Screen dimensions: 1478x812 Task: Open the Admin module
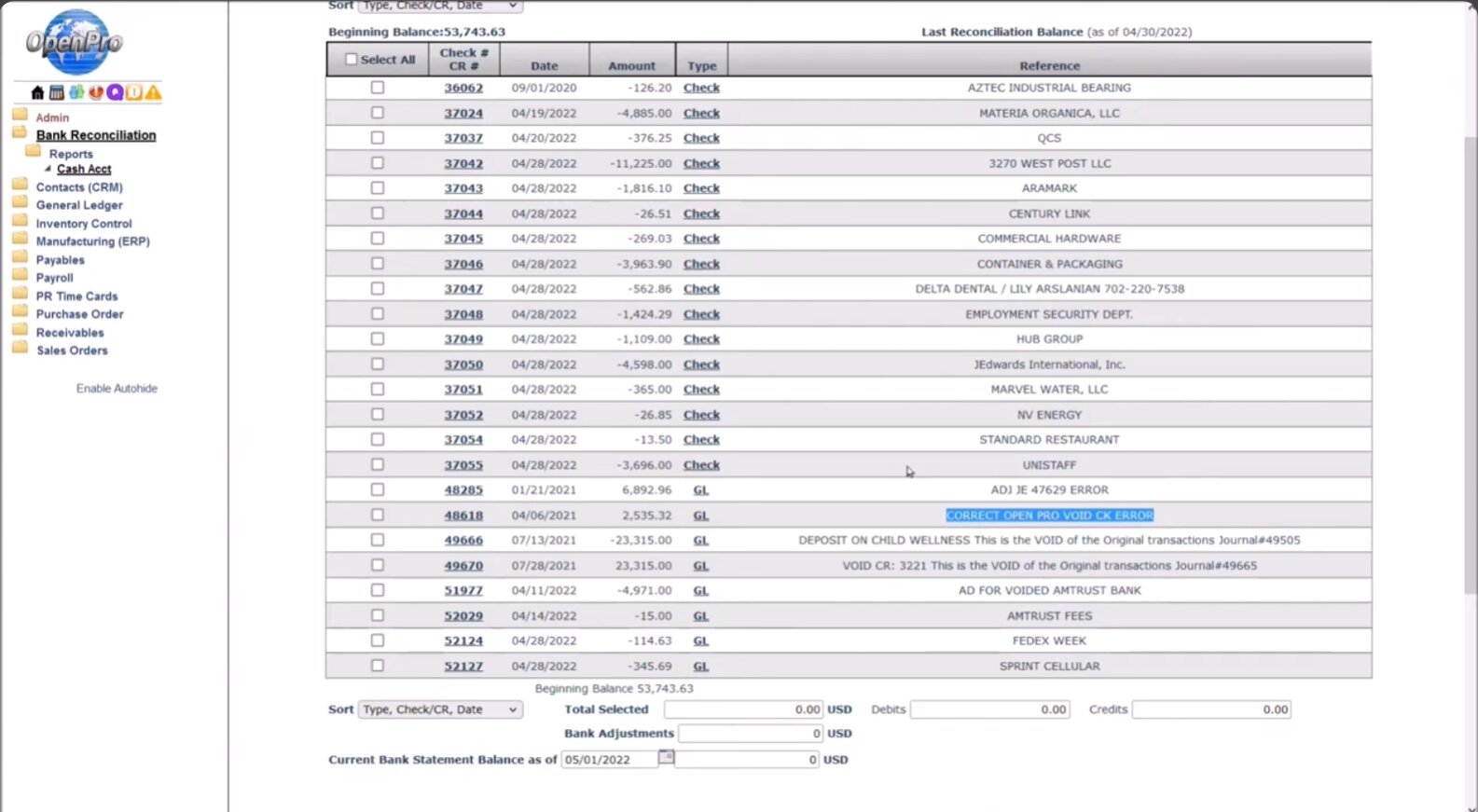point(52,117)
